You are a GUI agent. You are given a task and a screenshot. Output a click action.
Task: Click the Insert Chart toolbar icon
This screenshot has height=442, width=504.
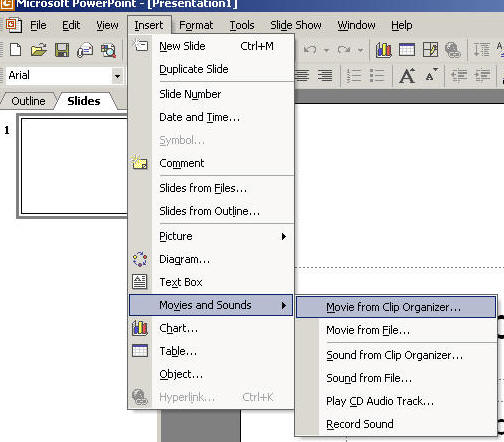coord(384,50)
